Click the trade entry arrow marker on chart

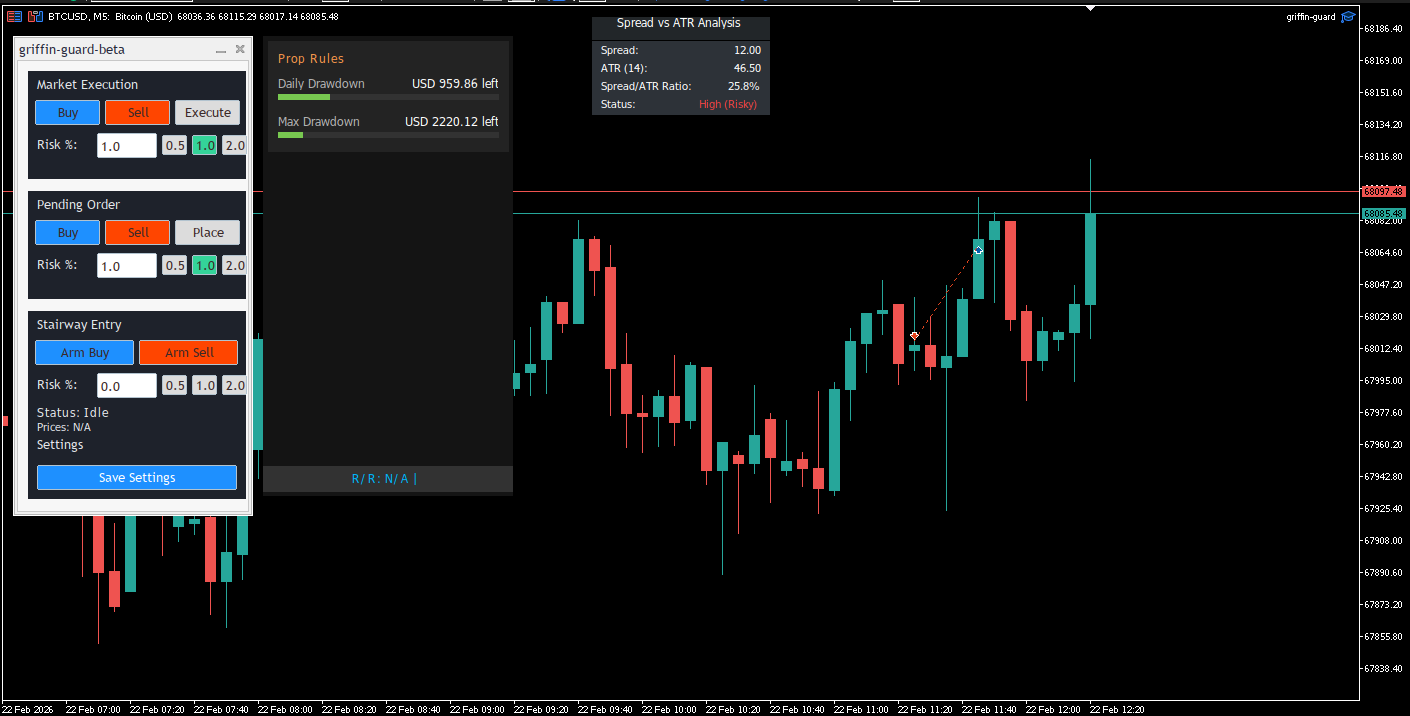pos(914,336)
